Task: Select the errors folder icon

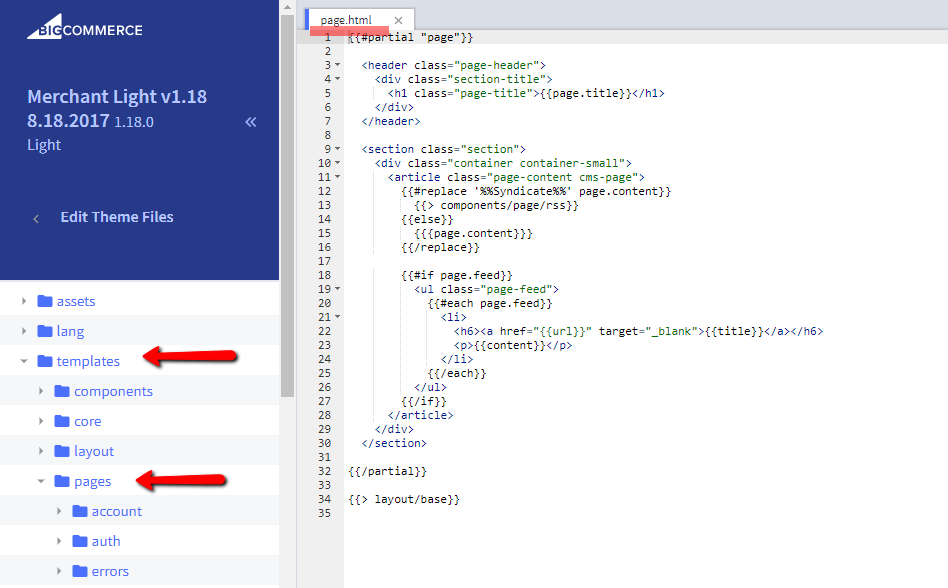Action: coord(80,570)
